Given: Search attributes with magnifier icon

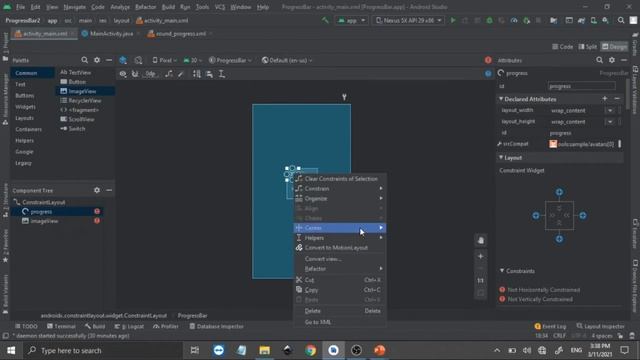Looking at the screenshot, I should point(599,60).
